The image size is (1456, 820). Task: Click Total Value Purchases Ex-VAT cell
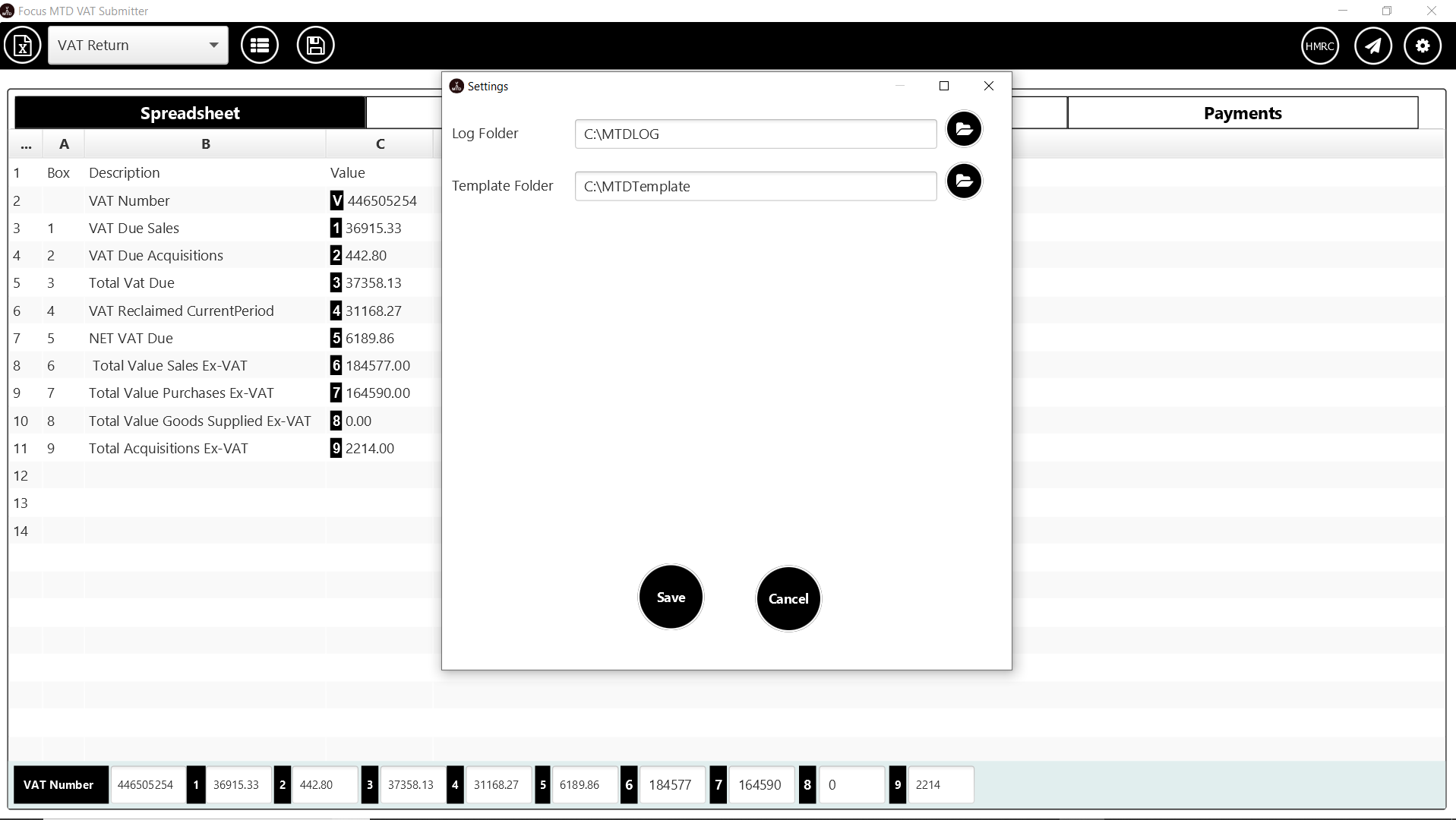pyautogui.click(x=205, y=393)
